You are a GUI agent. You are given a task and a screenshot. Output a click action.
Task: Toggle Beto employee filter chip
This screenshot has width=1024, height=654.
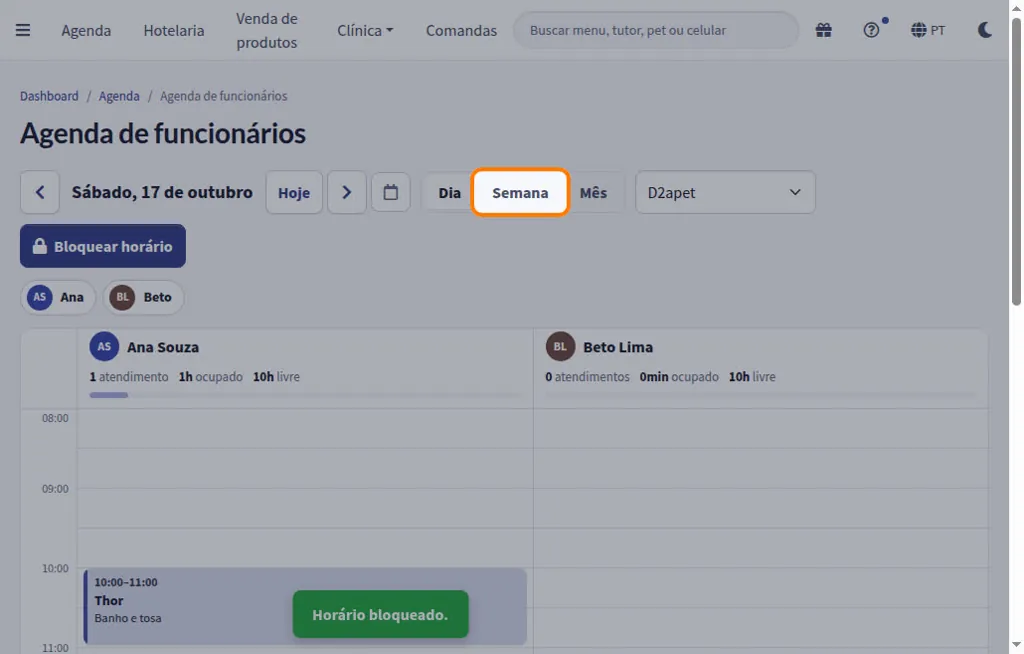(144, 297)
